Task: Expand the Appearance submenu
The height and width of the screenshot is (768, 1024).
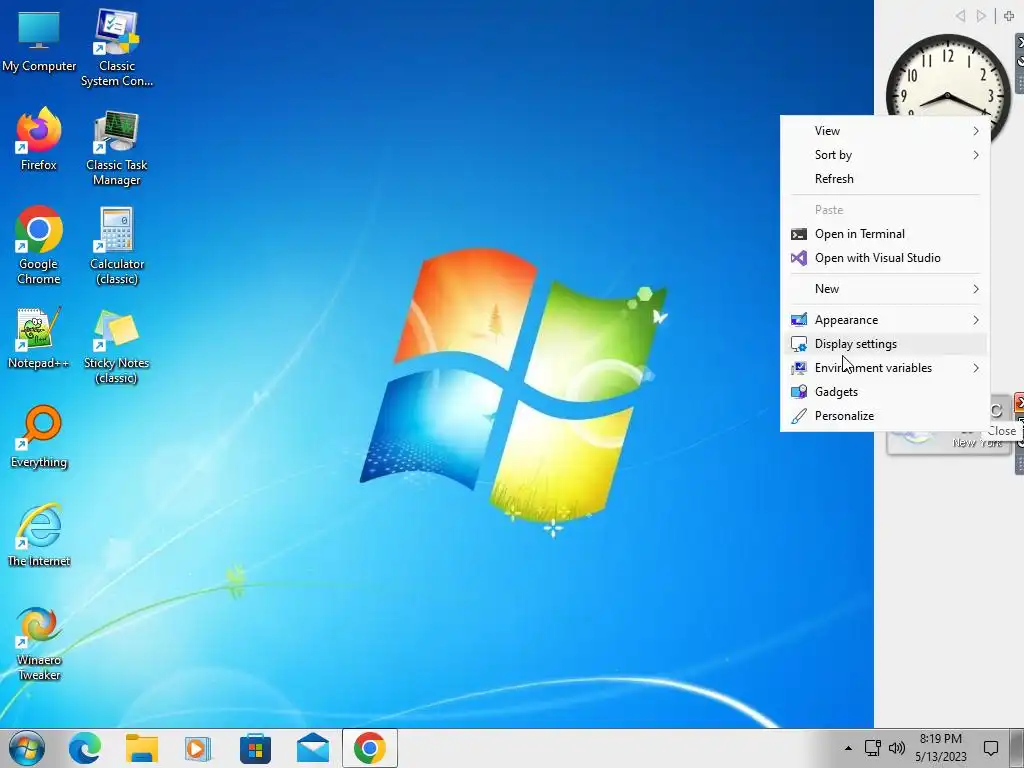Action: [x=885, y=320]
